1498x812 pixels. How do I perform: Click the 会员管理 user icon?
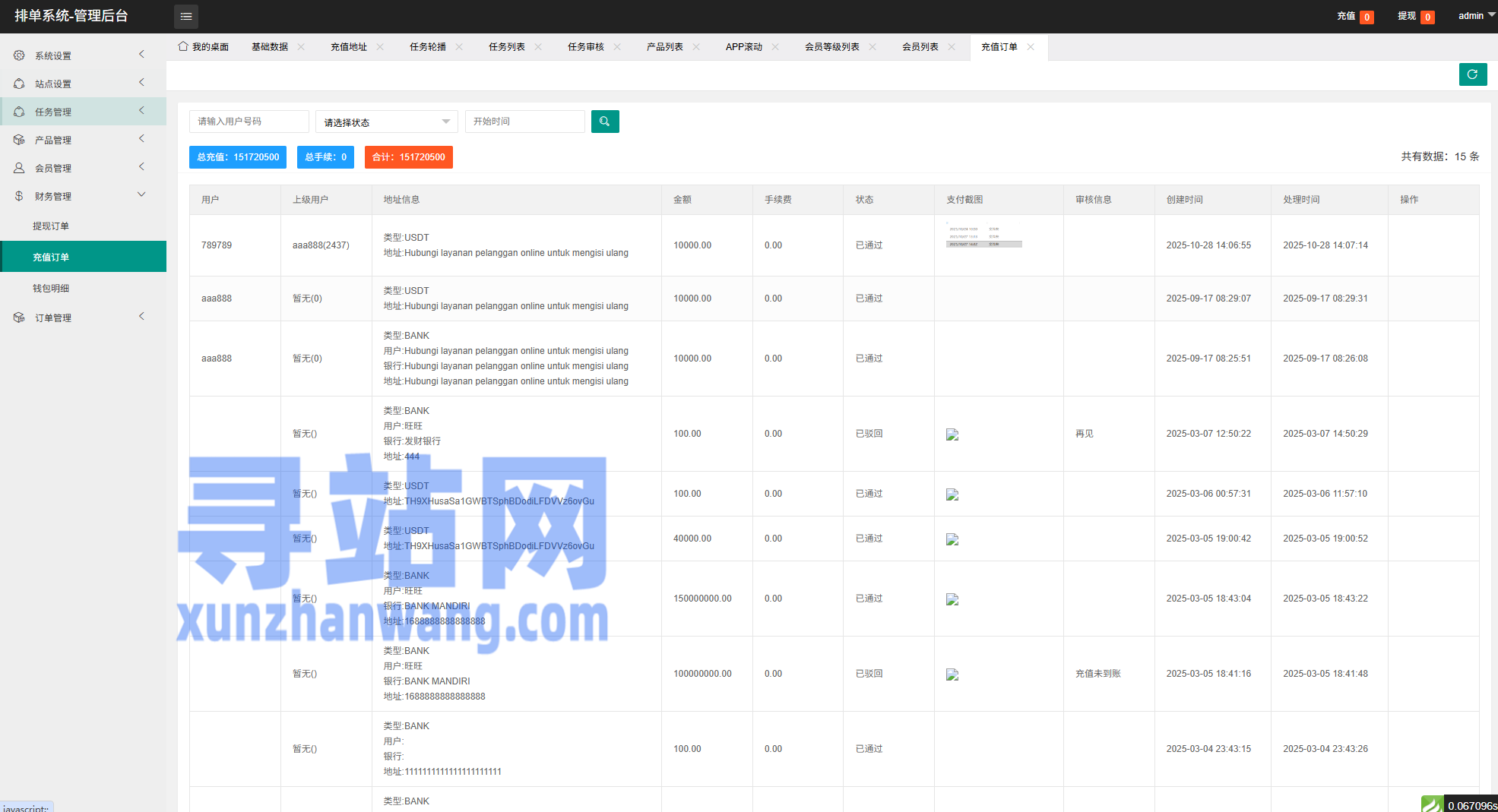pos(19,168)
